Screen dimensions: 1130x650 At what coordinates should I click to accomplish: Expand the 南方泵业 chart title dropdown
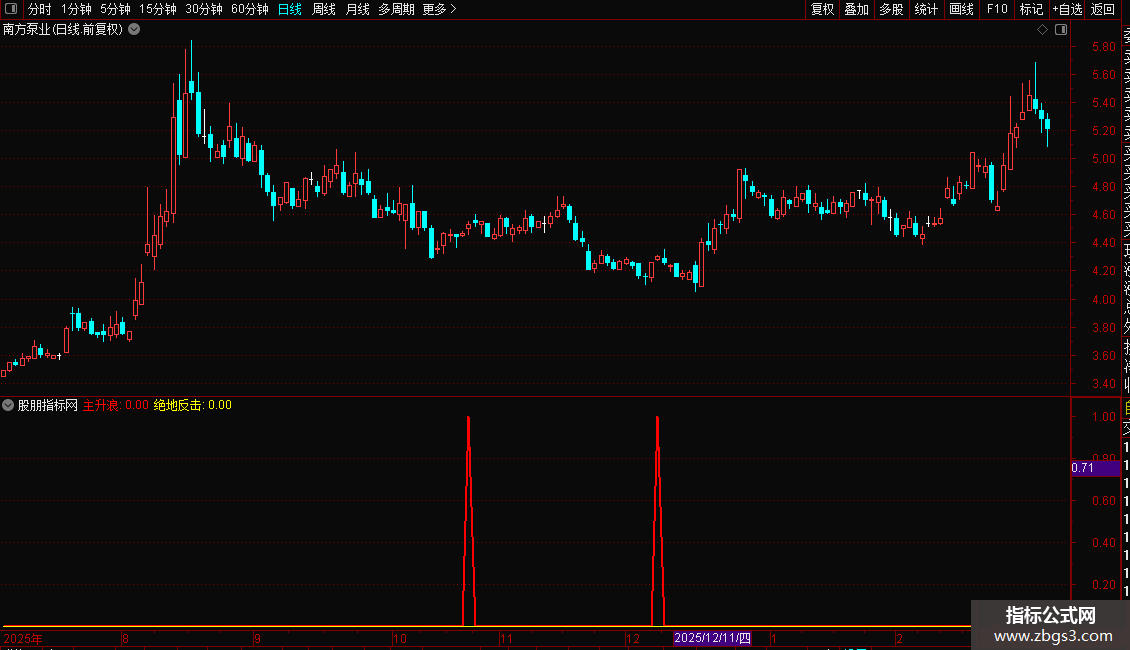coord(134,30)
